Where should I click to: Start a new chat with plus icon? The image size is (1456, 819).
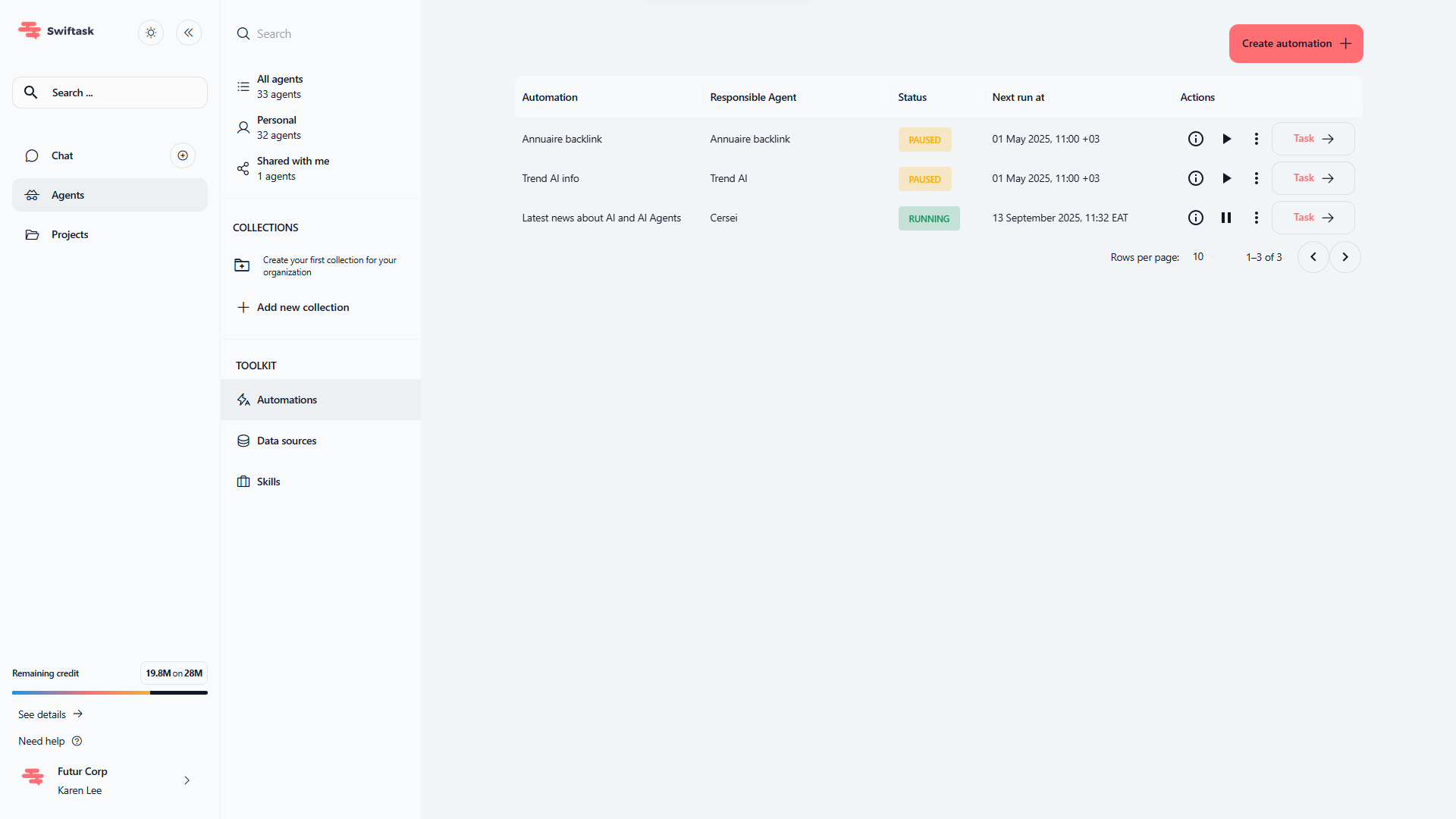(183, 155)
